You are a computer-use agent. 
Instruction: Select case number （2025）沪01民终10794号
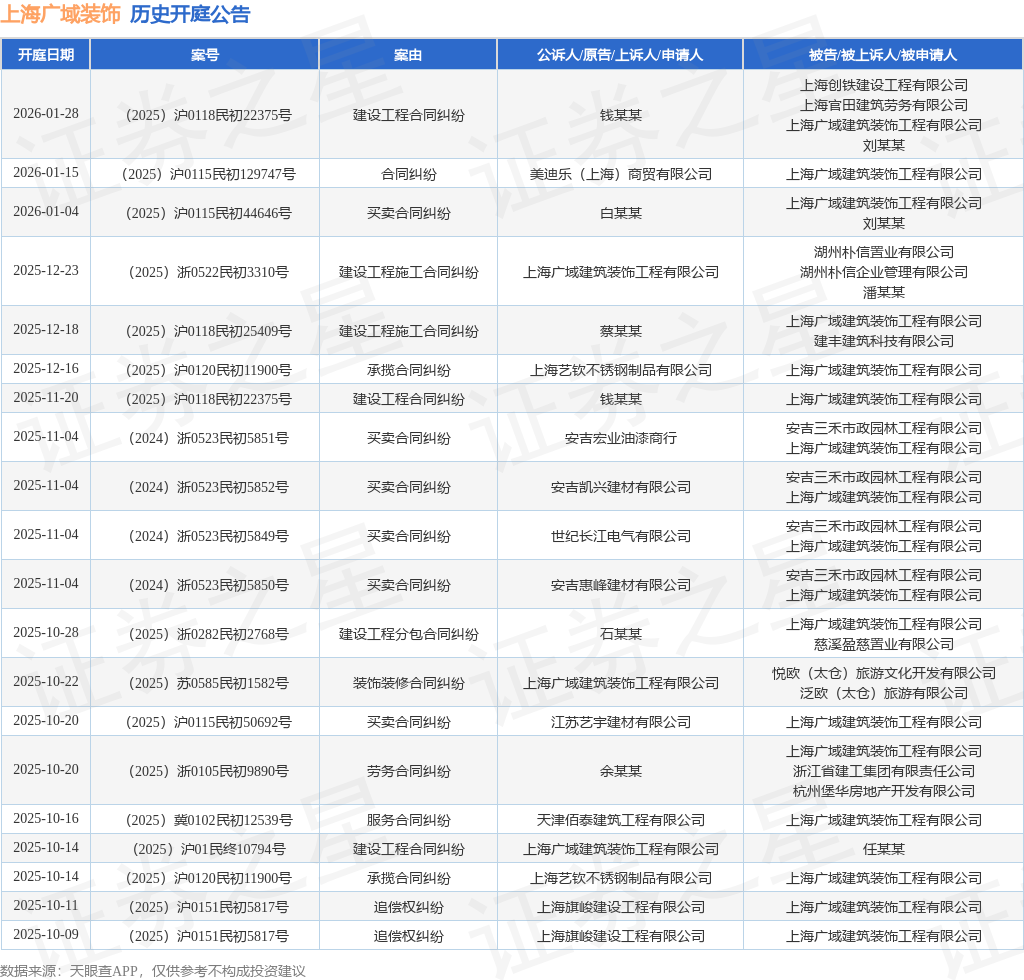208,849
